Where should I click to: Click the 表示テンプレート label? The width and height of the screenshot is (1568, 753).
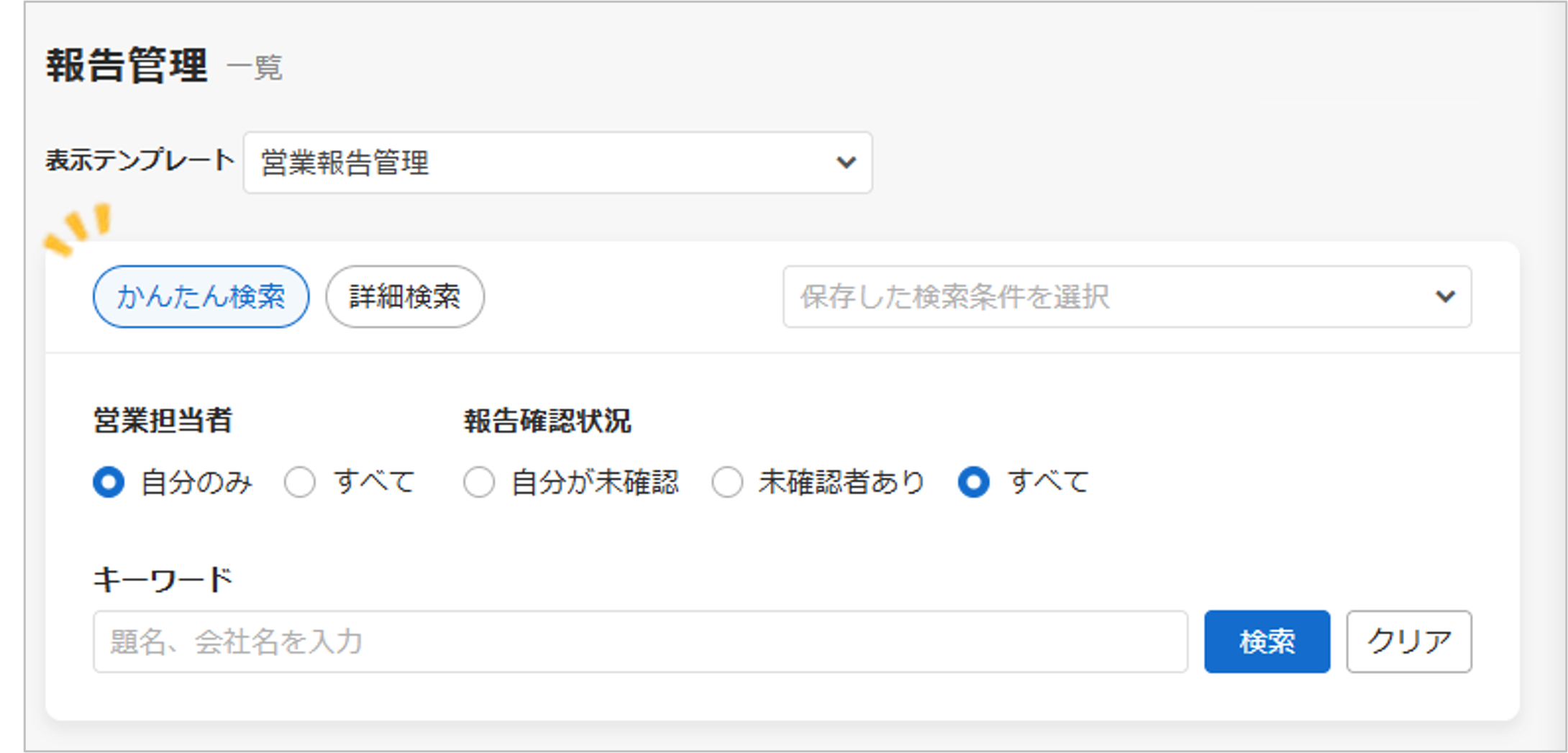point(140,160)
